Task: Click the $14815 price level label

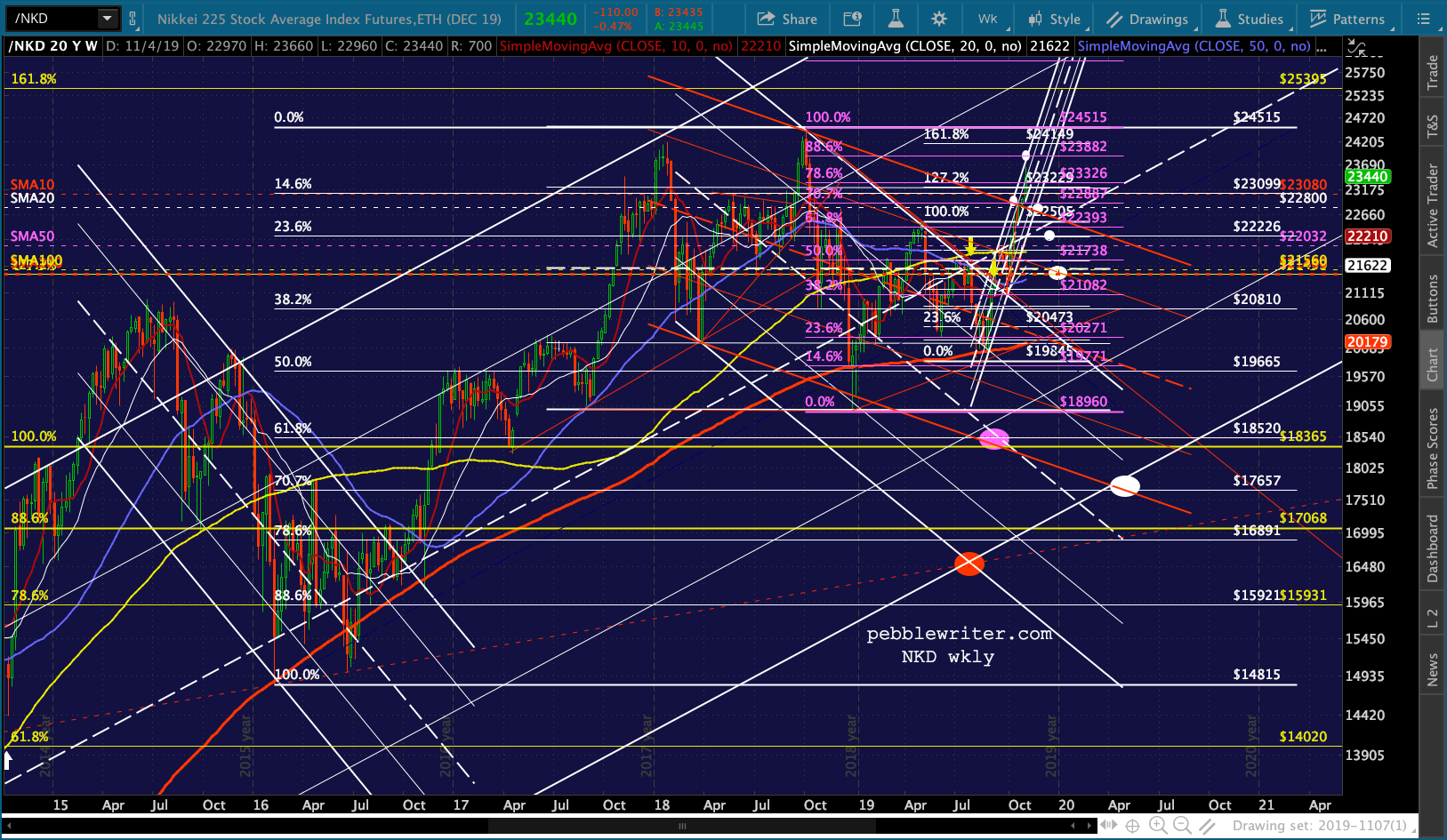Action: 1257,674
